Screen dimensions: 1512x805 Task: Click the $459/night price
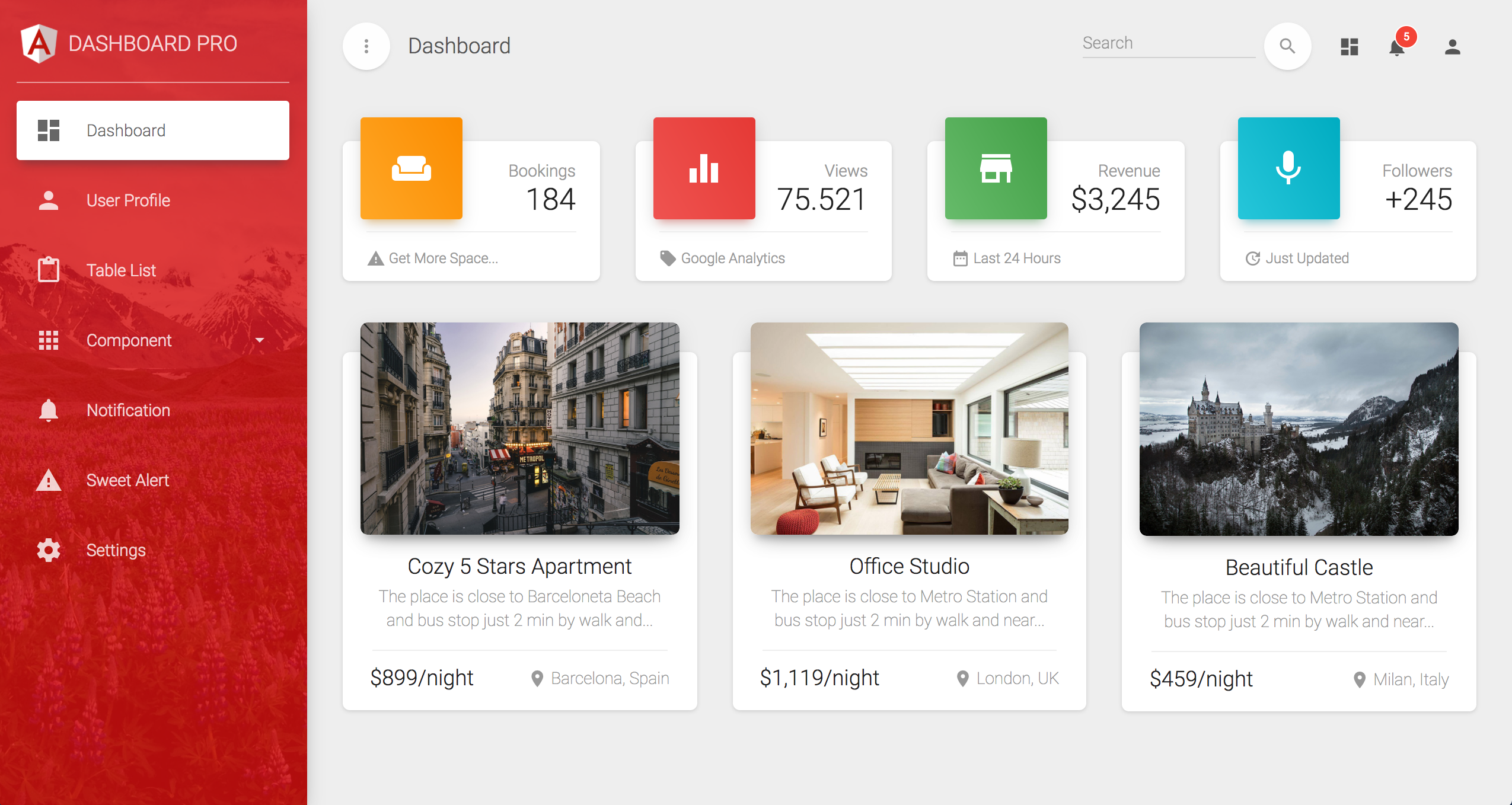click(x=1201, y=679)
